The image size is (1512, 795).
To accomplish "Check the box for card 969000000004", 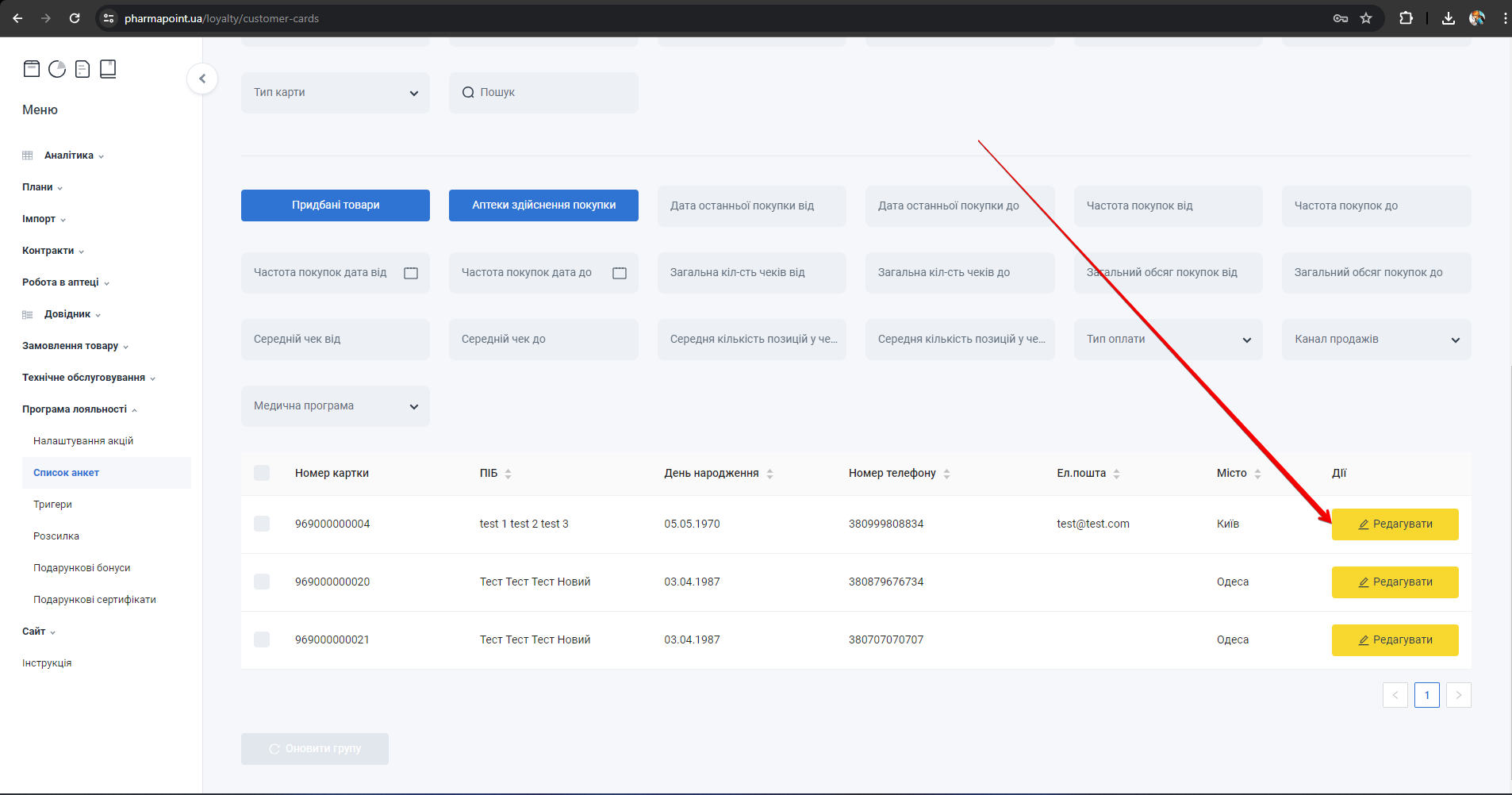I will 262,524.
